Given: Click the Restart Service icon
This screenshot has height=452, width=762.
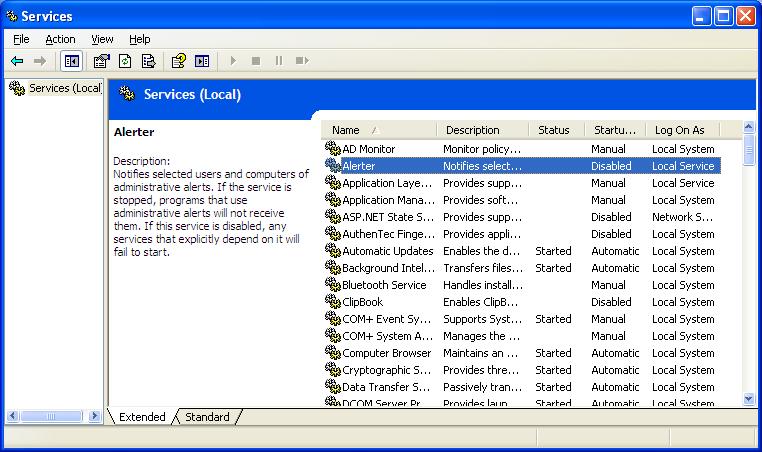Looking at the screenshot, I should pos(302,61).
